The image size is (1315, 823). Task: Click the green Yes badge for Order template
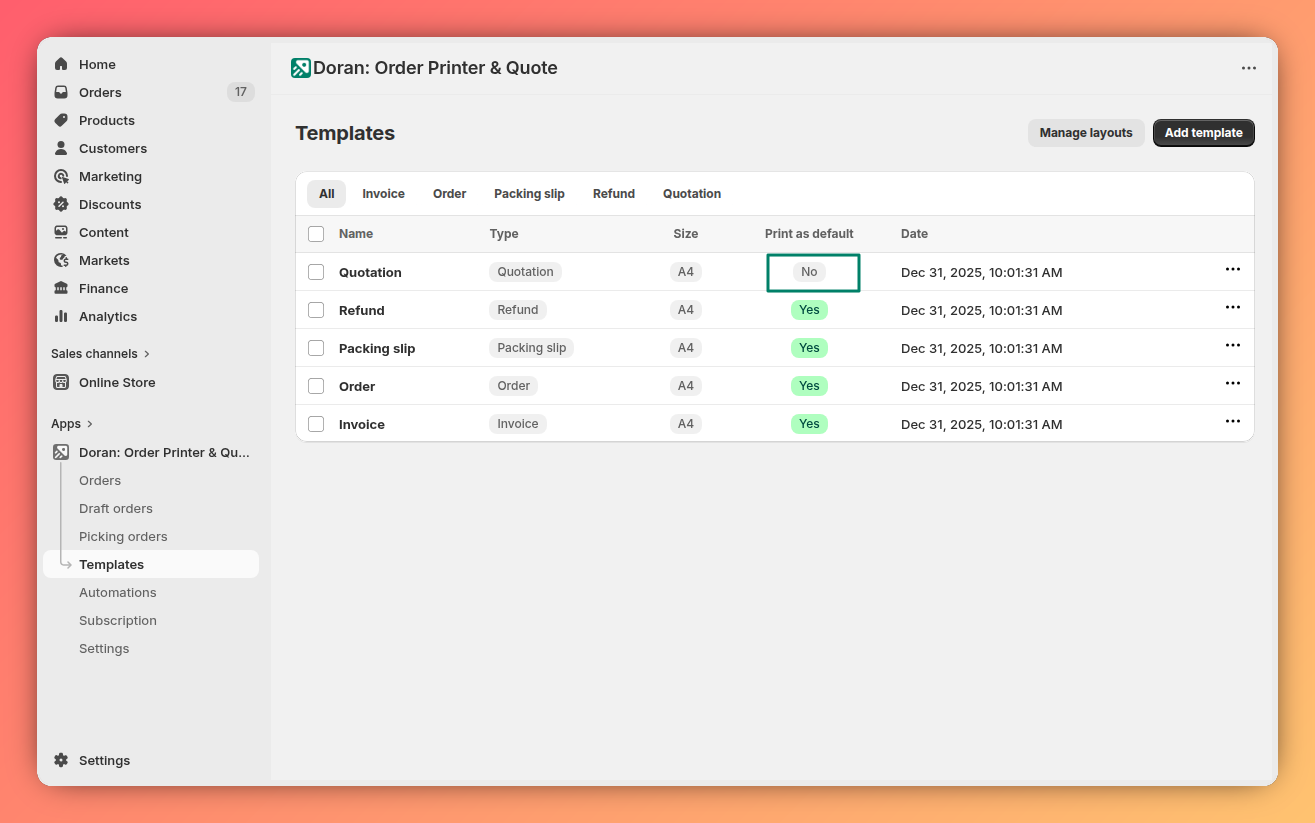point(809,385)
